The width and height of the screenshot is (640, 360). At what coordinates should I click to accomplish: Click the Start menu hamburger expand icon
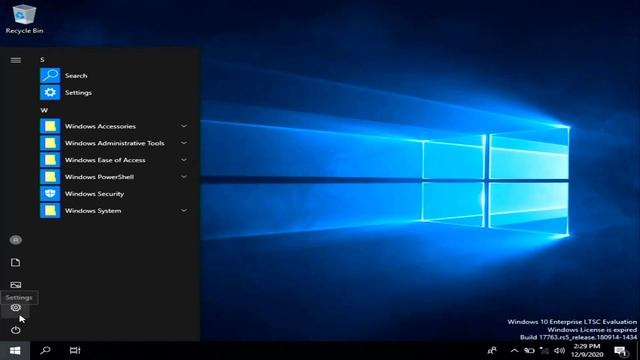(16, 60)
